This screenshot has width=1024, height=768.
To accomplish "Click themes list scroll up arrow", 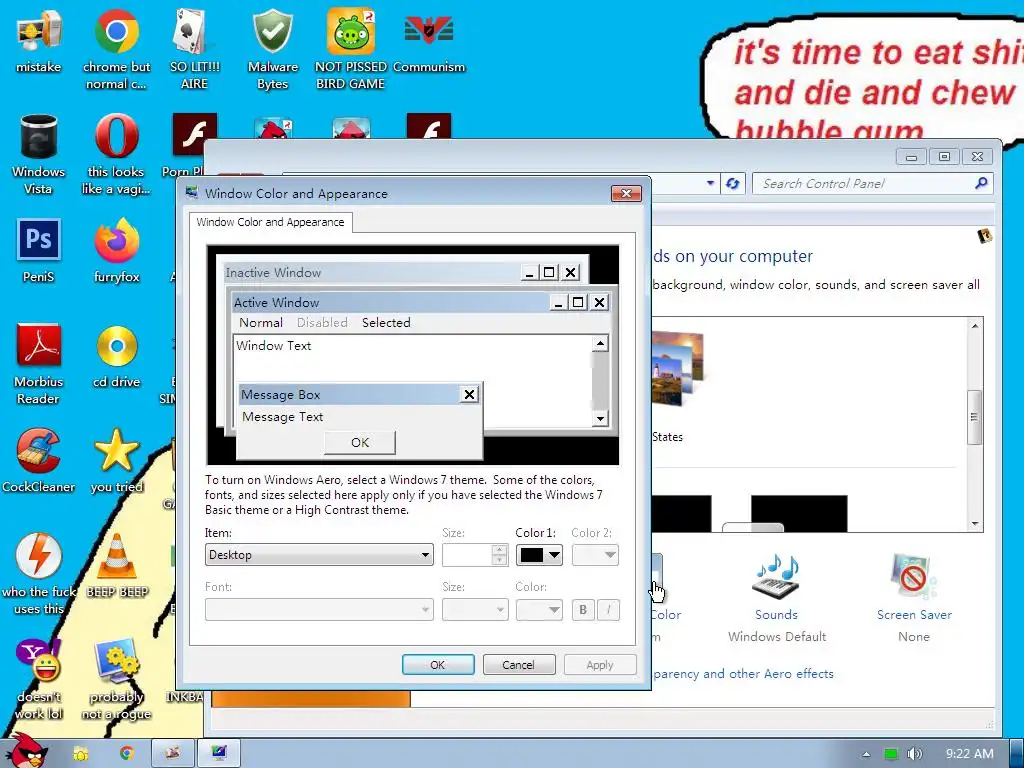I will [974, 325].
